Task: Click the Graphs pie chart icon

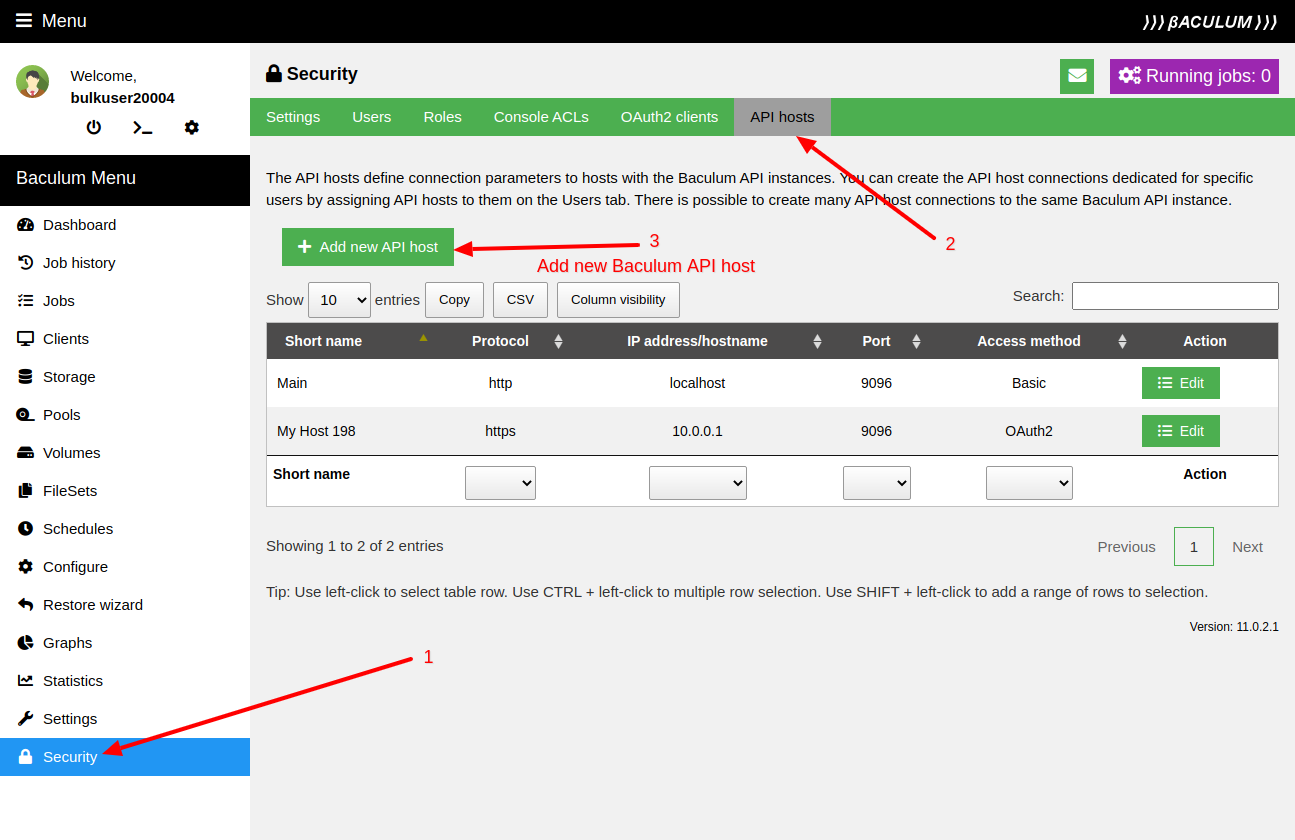Action: (25, 643)
